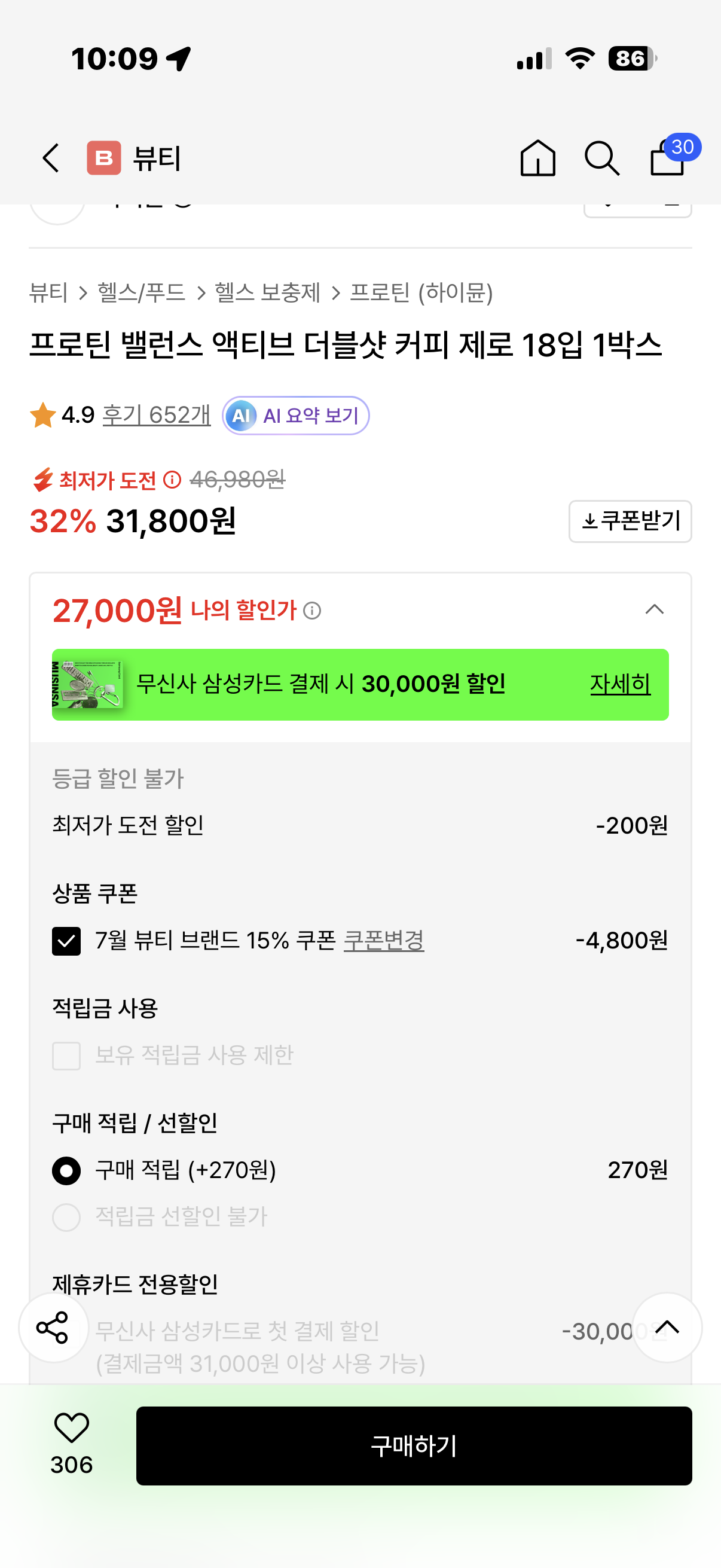Open info icon beside 나의 할인가

tap(312, 611)
